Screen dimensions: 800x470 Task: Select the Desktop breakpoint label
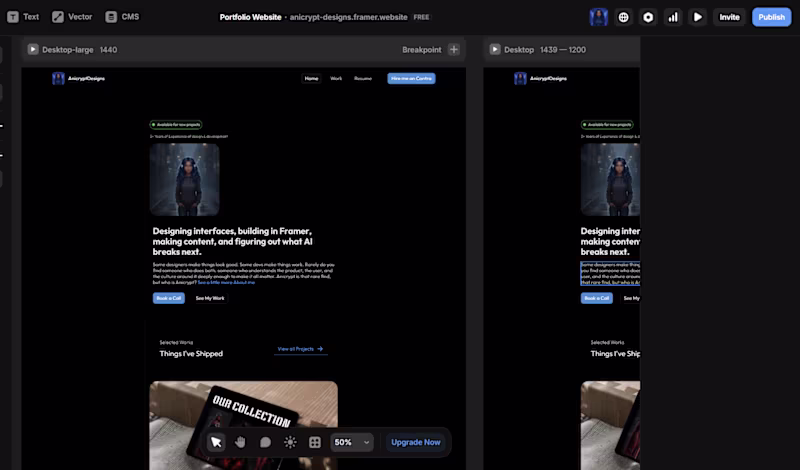point(519,50)
